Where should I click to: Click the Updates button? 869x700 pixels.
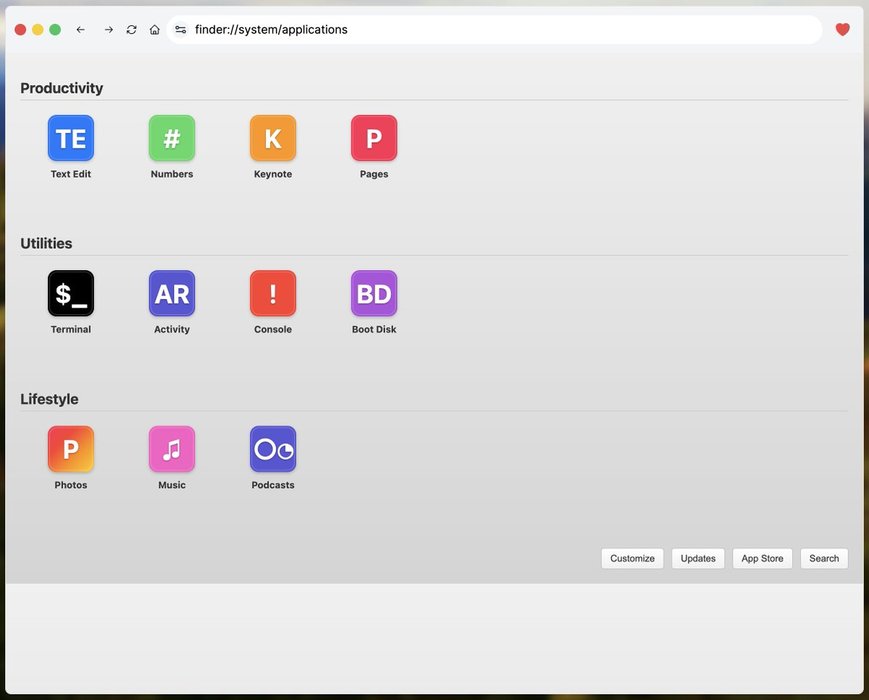pos(698,558)
